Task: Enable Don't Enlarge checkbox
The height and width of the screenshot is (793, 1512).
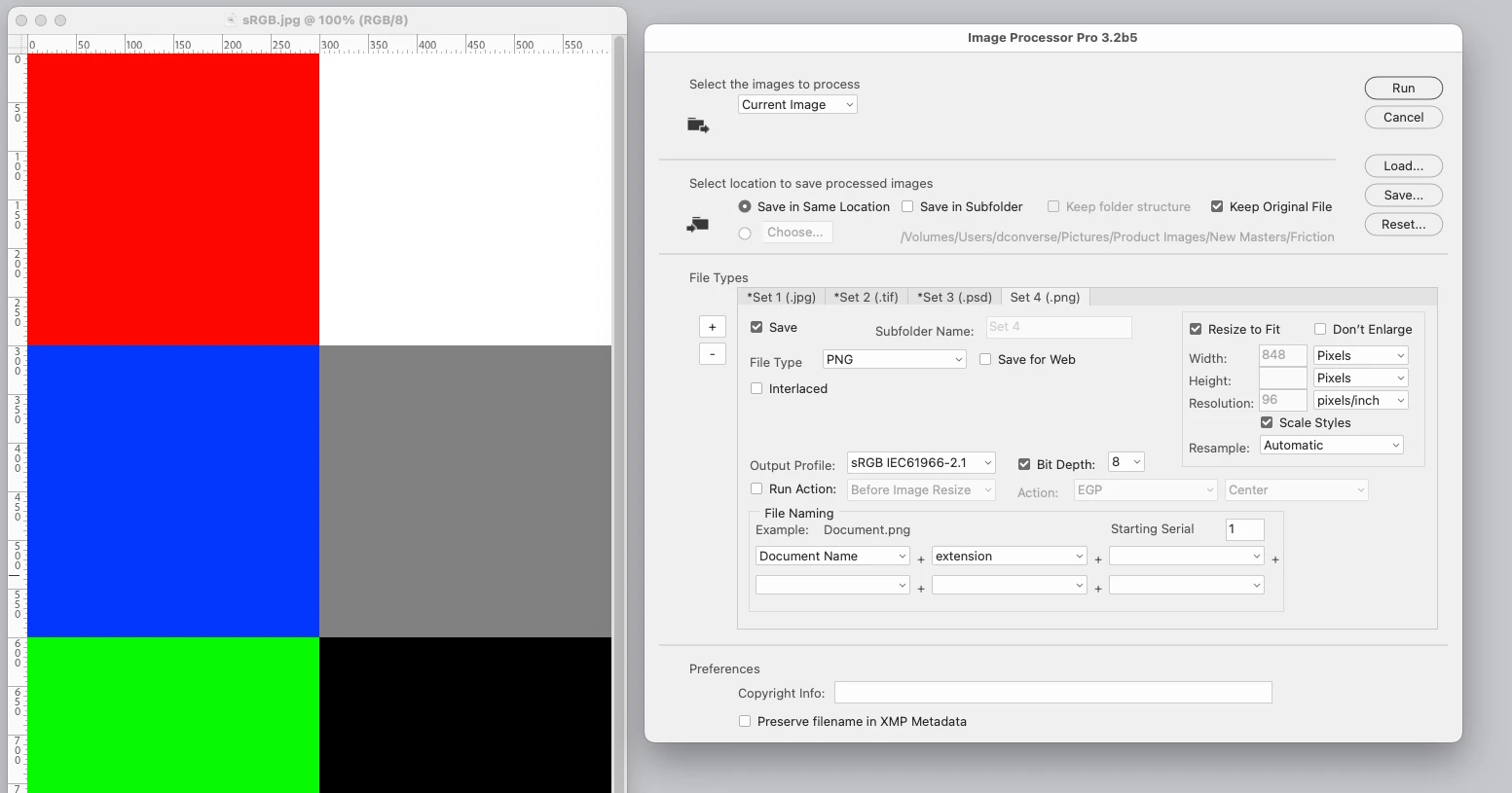Action: tap(1320, 329)
